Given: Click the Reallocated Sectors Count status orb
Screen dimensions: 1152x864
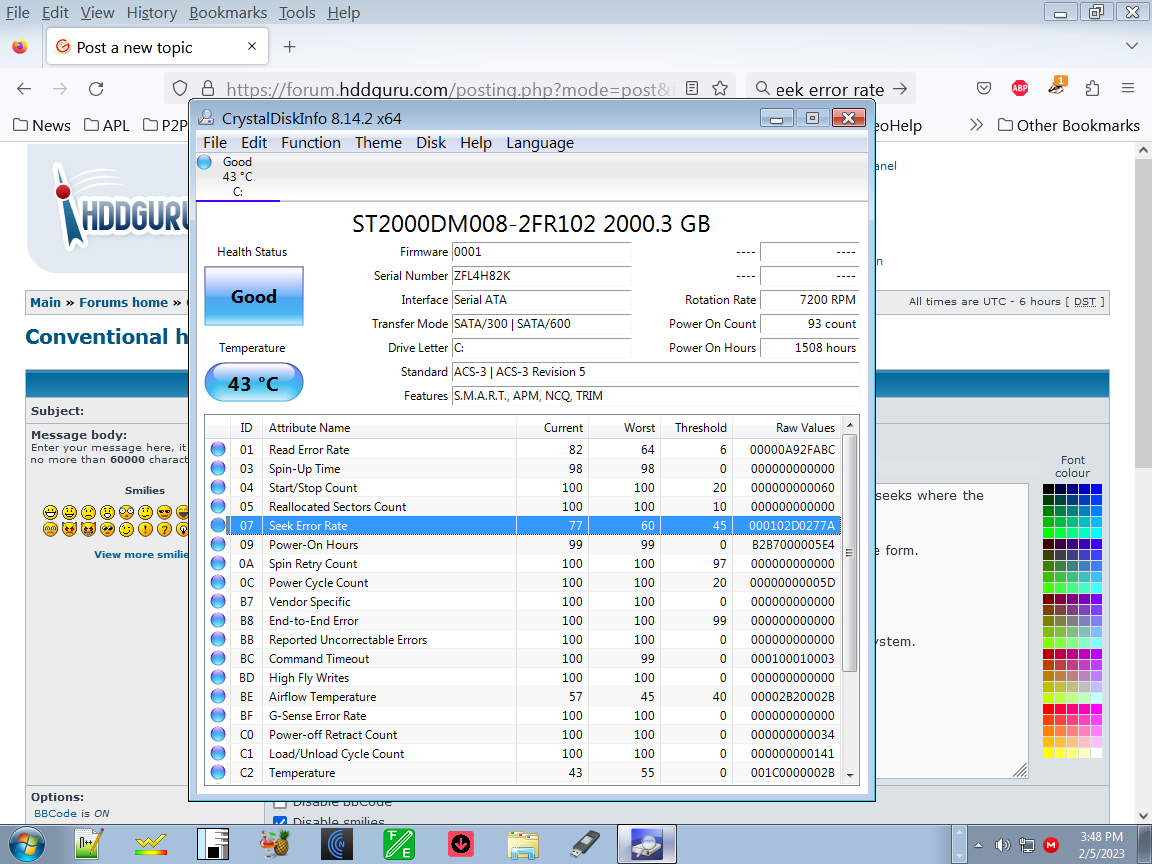Looking at the screenshot, I should [218, 506].
